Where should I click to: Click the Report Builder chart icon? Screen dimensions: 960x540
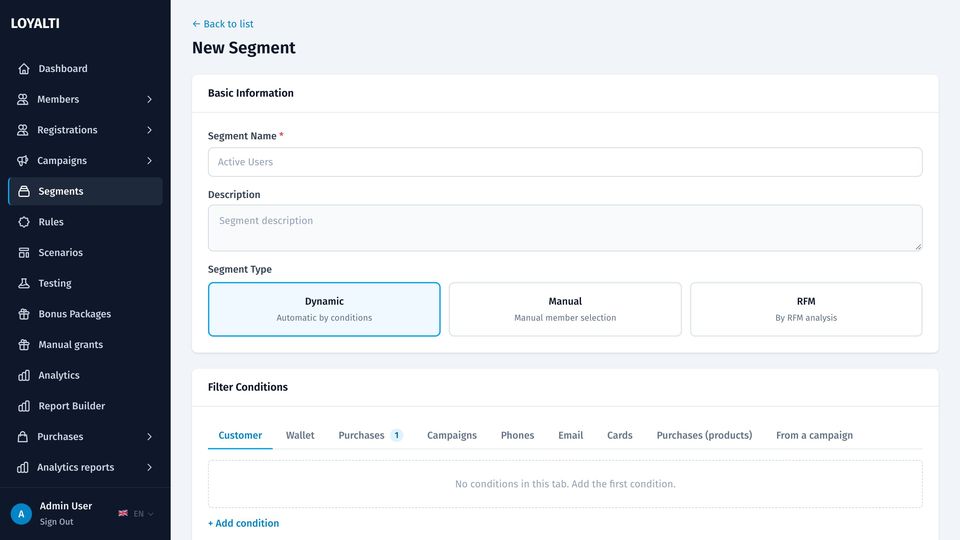point(24,406)
